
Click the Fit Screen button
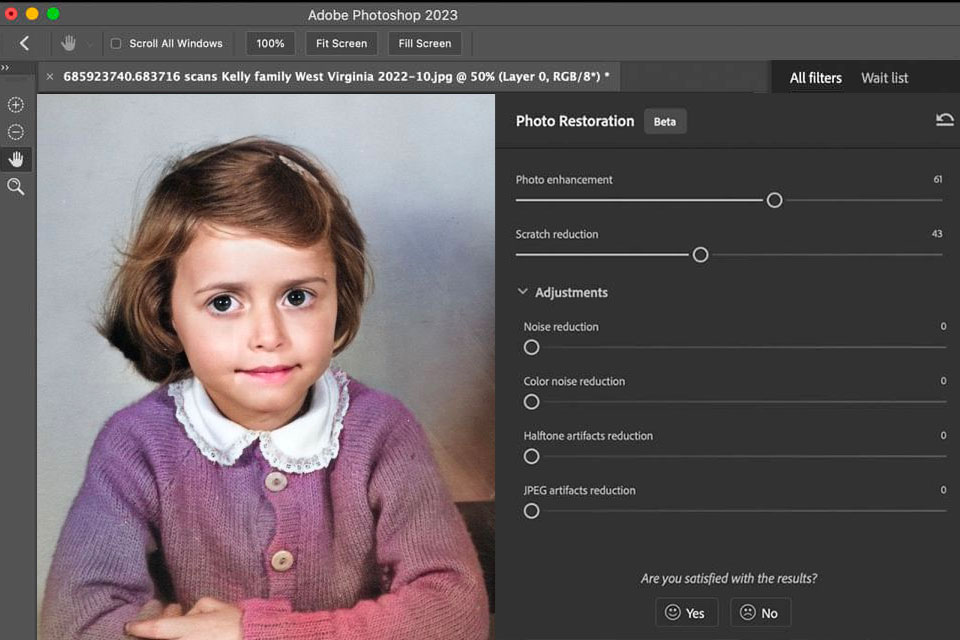(x=342, y=43)
